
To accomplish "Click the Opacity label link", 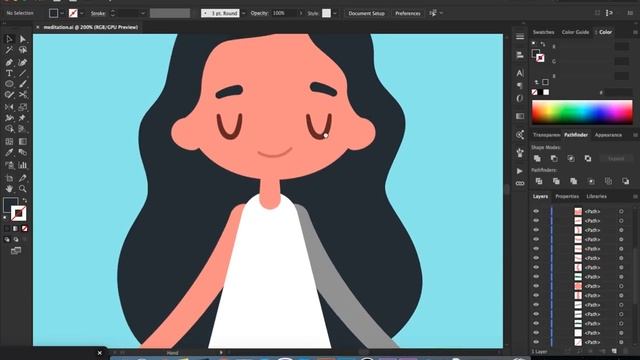I will pos(259,13).
